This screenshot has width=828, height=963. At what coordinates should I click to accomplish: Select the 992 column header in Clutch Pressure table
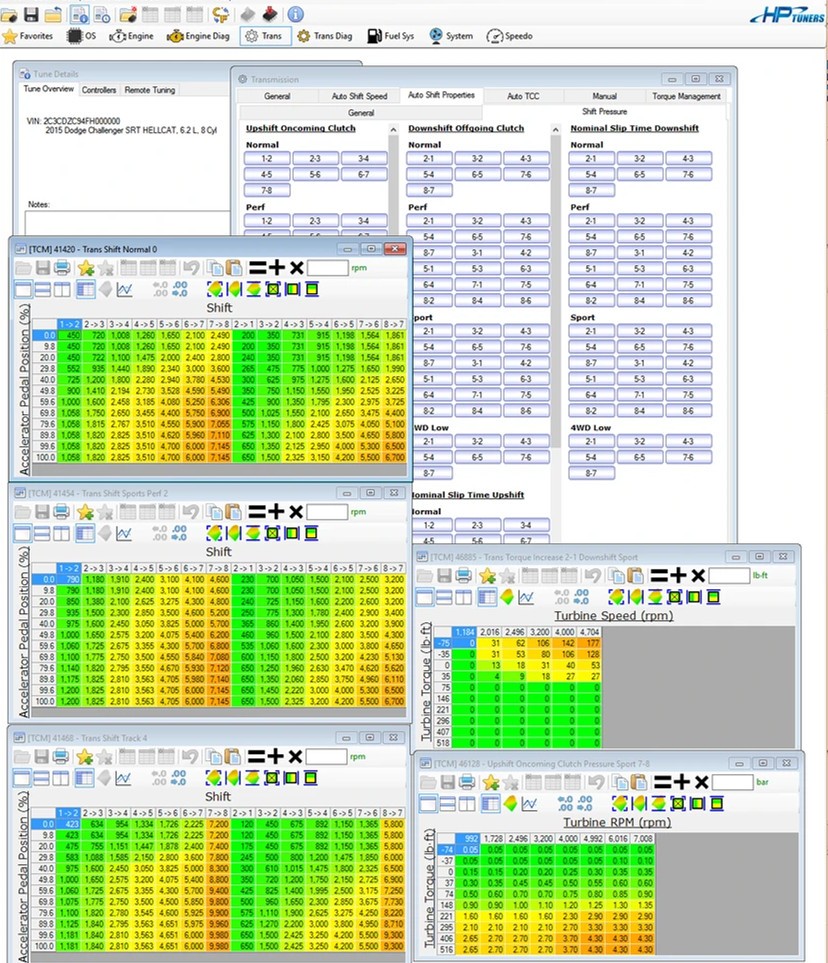pyautogui.click(x=467, y=838)
